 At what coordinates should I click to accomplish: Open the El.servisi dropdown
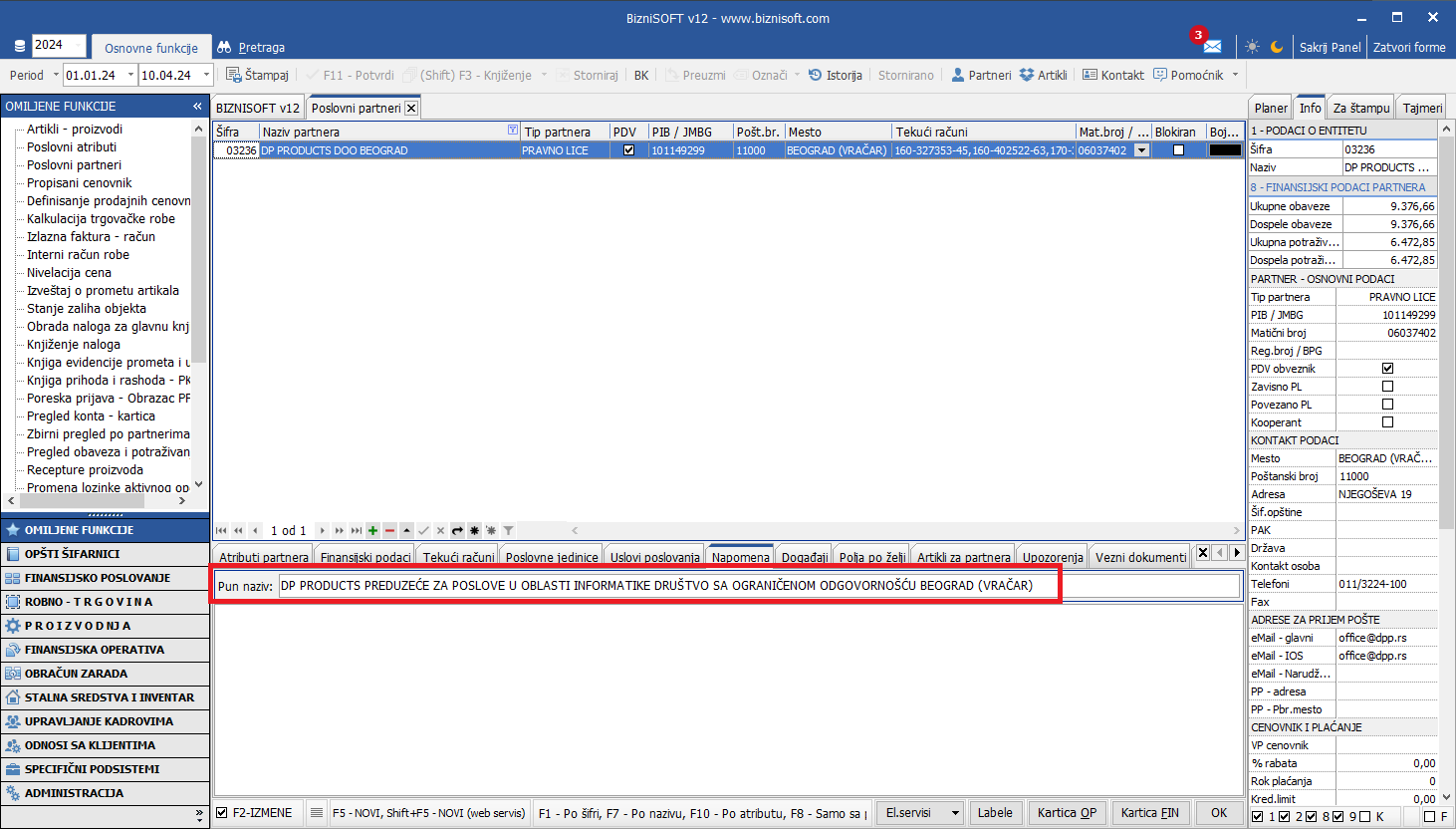click(x=921, y=813)
